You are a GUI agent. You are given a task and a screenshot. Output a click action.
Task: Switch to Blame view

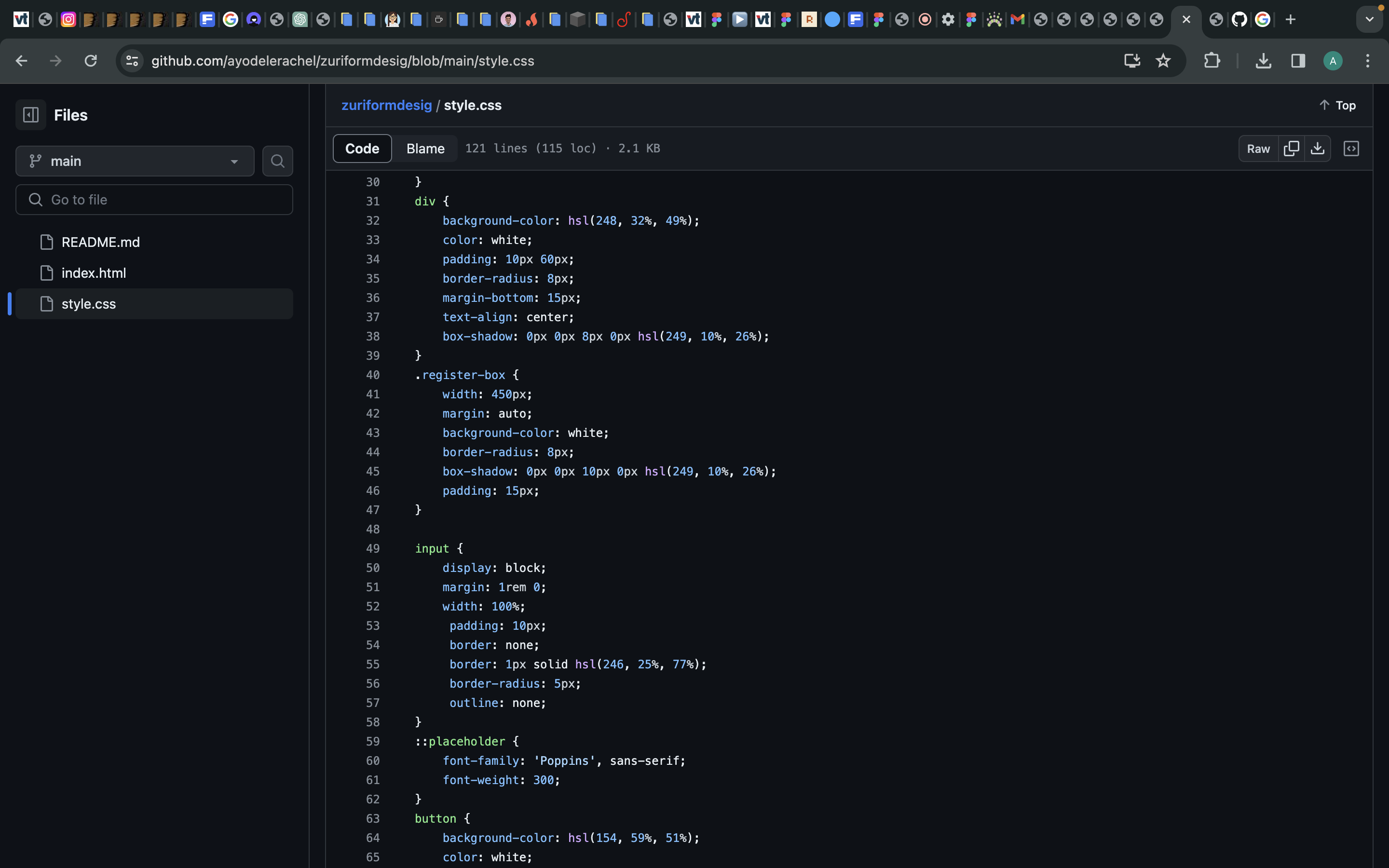[x=425, y=149]
